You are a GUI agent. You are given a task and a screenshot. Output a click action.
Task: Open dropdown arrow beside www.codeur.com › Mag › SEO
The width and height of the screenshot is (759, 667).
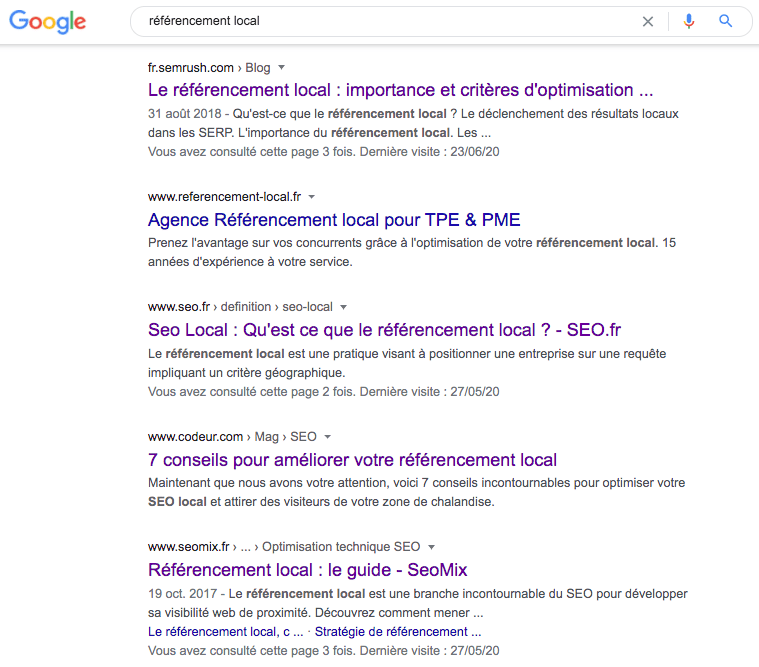click(327, 437)
